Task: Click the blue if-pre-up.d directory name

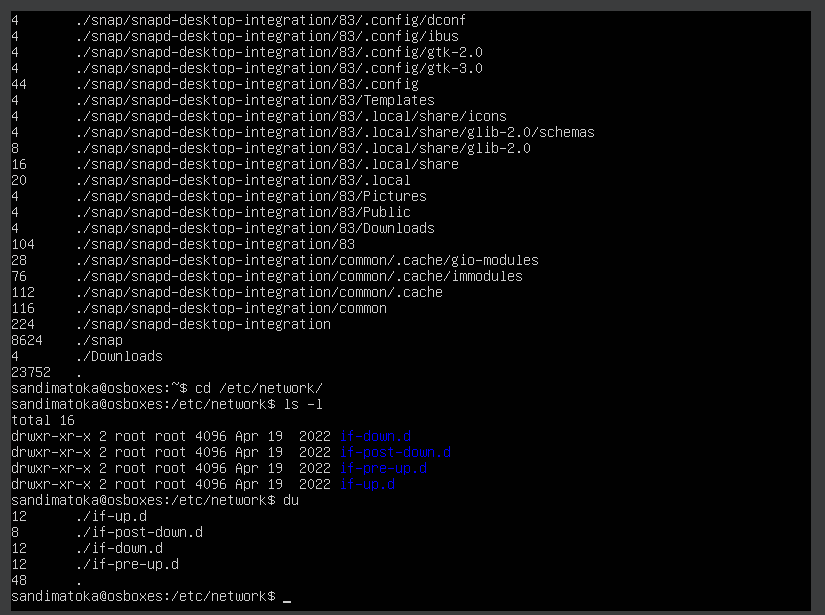Action: coord(383,468)
